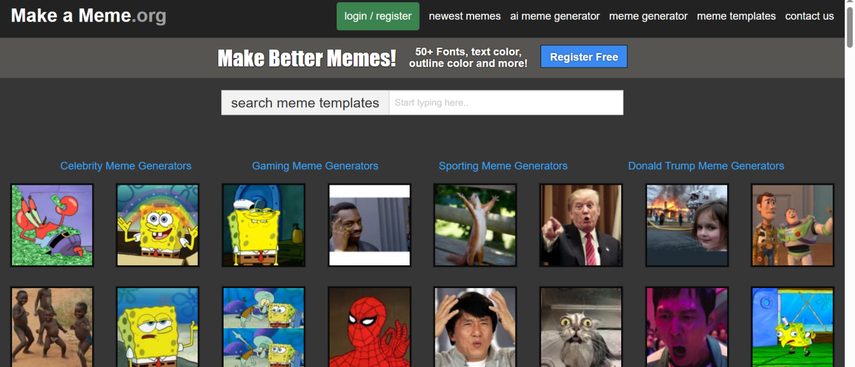Choose the dancing children meme template
855x367 pixels.
click(52, 327)
